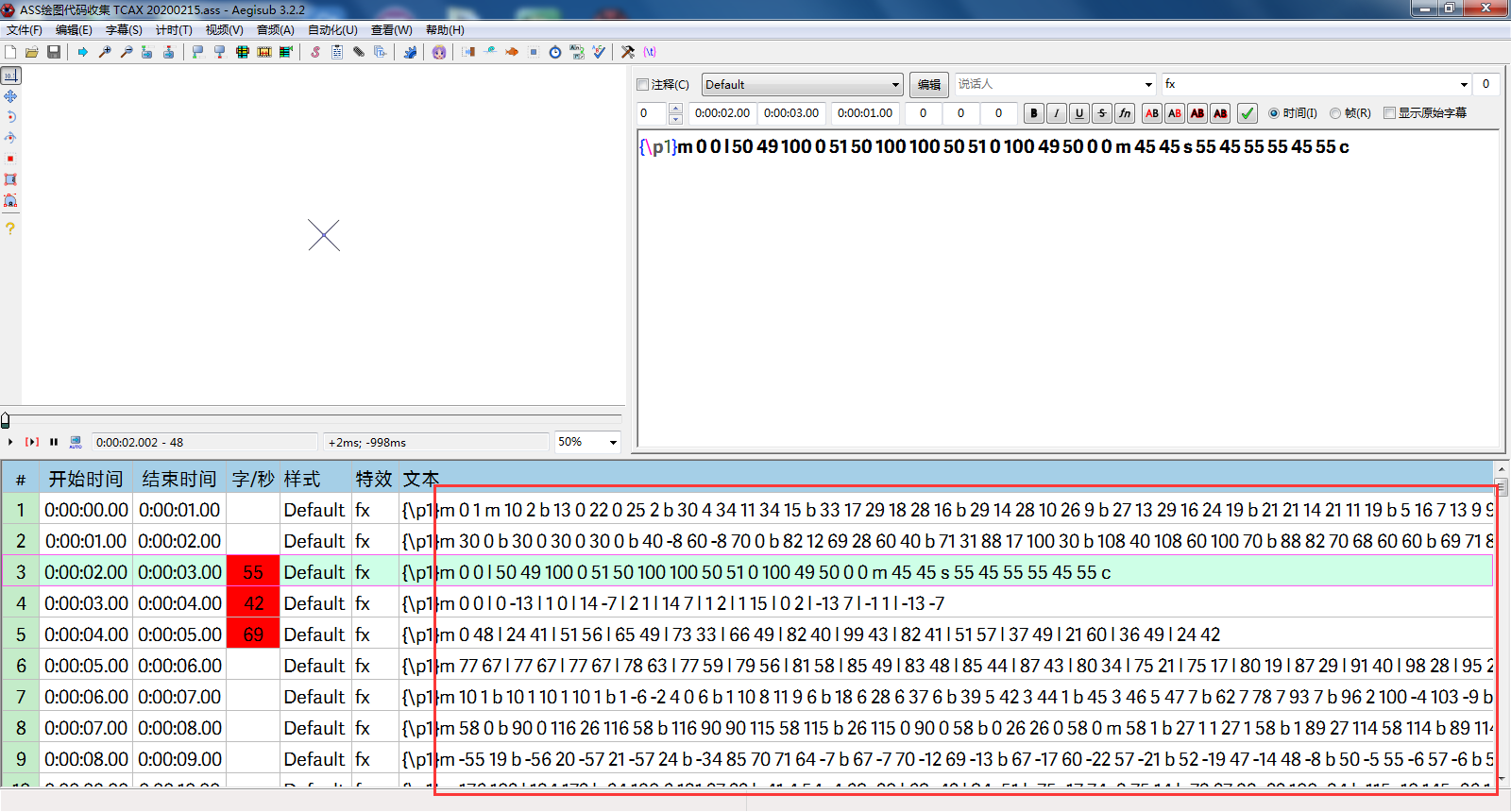1511x812 pixels.
Task: Open the Options hammer-and-wrench icon
Action: [x=628, y=52]
